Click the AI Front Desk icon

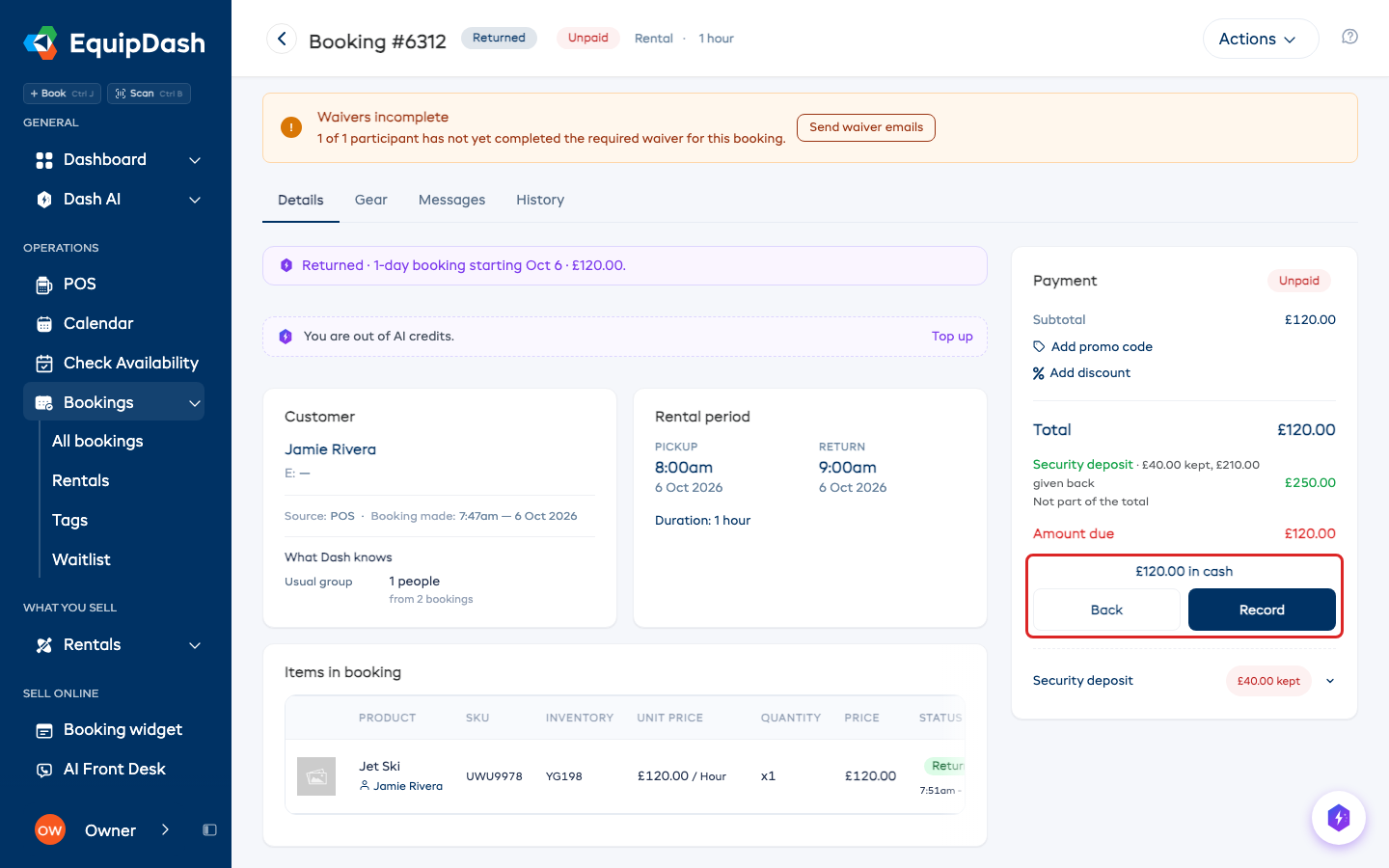point(44,770)
